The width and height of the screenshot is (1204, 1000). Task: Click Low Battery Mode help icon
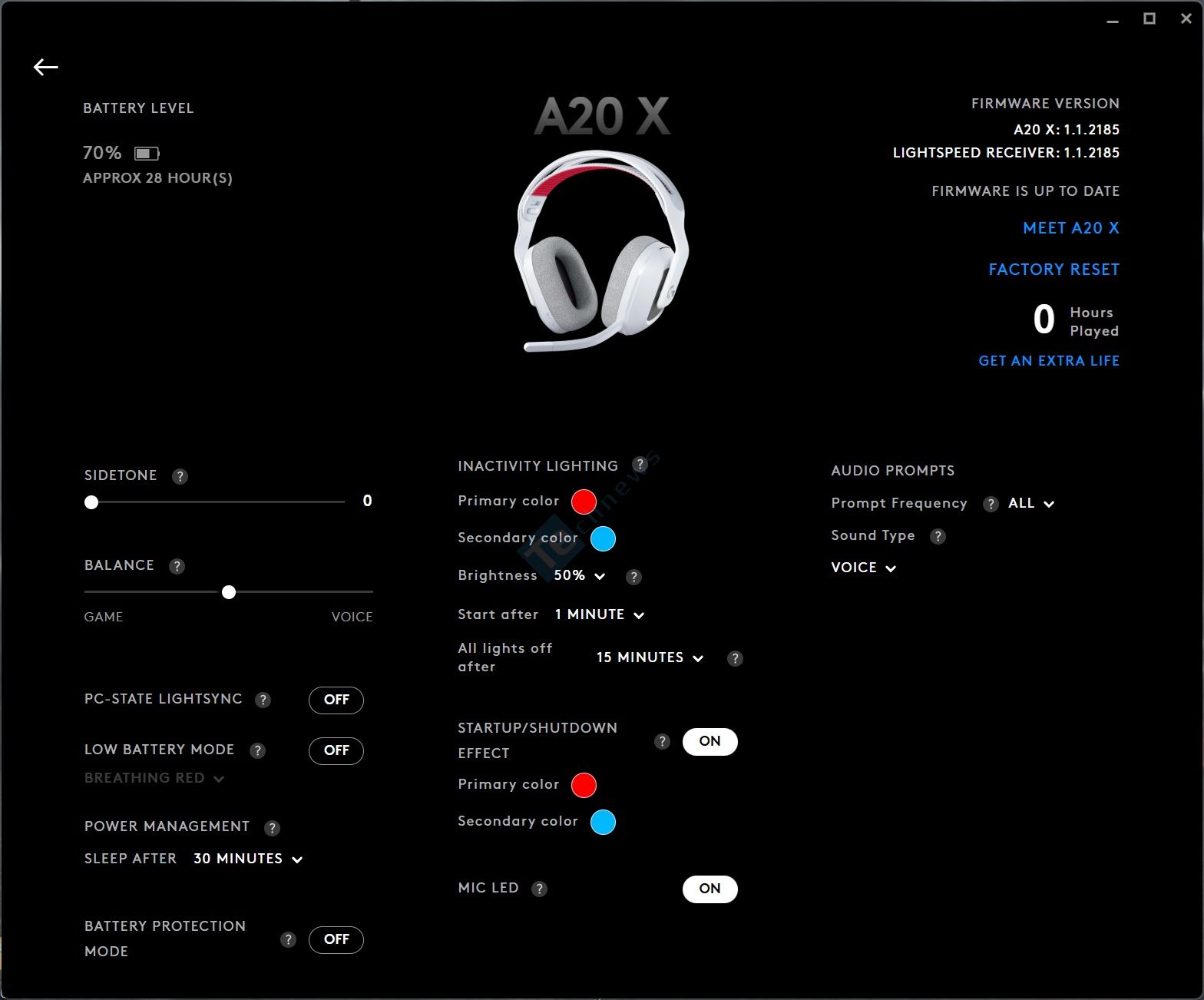click(257, 750)
